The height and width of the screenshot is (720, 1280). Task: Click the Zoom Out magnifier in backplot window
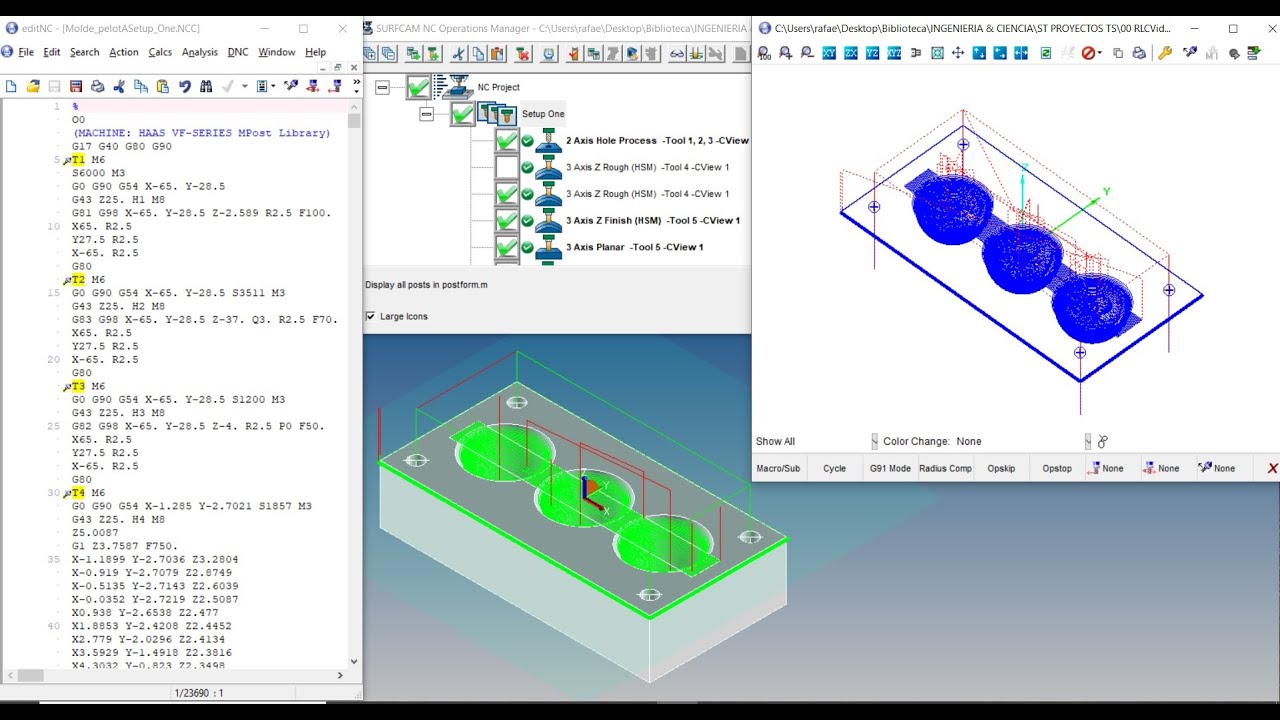tap(807, 54)
